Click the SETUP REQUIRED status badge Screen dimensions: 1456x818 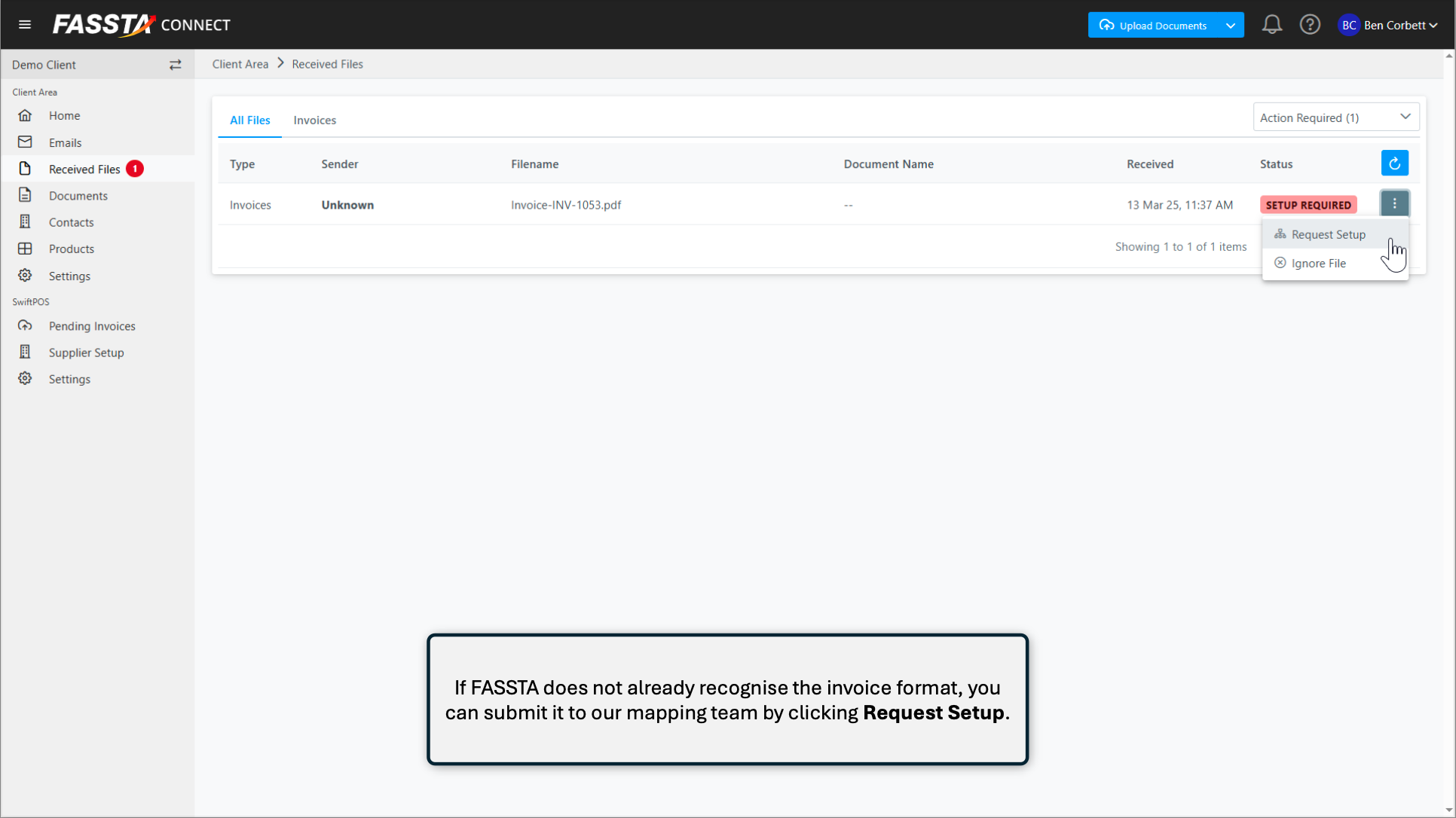[x=1308, y=205]
